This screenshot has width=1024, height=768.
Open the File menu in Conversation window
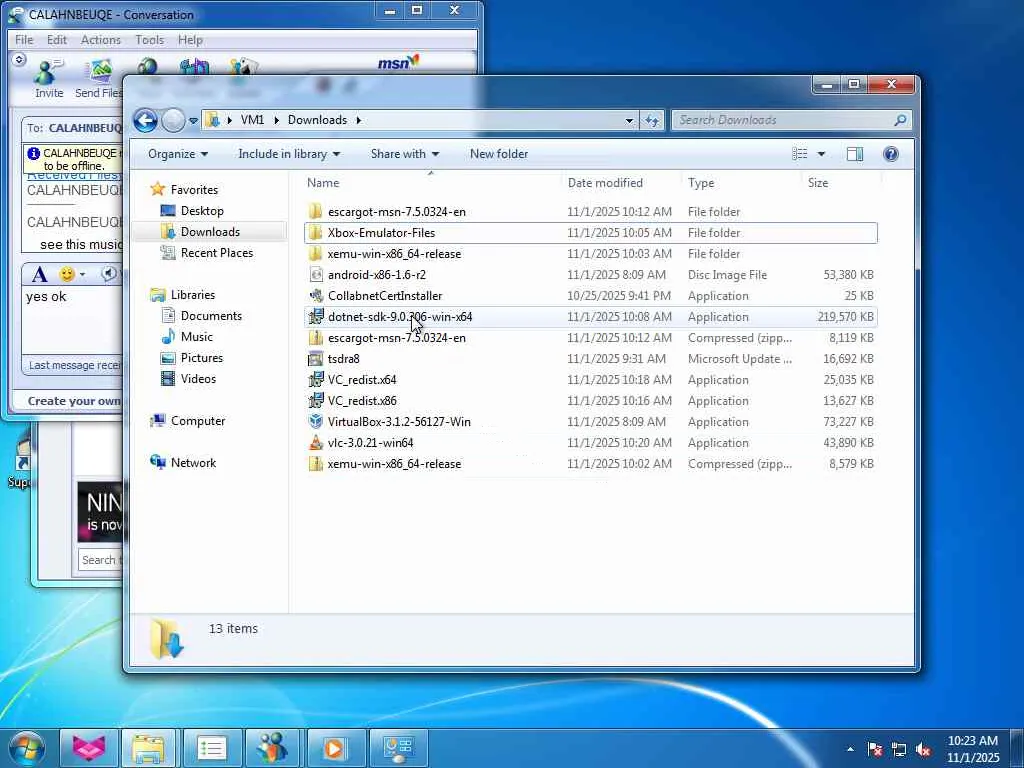pyautogui.click(x=24, y=40)
